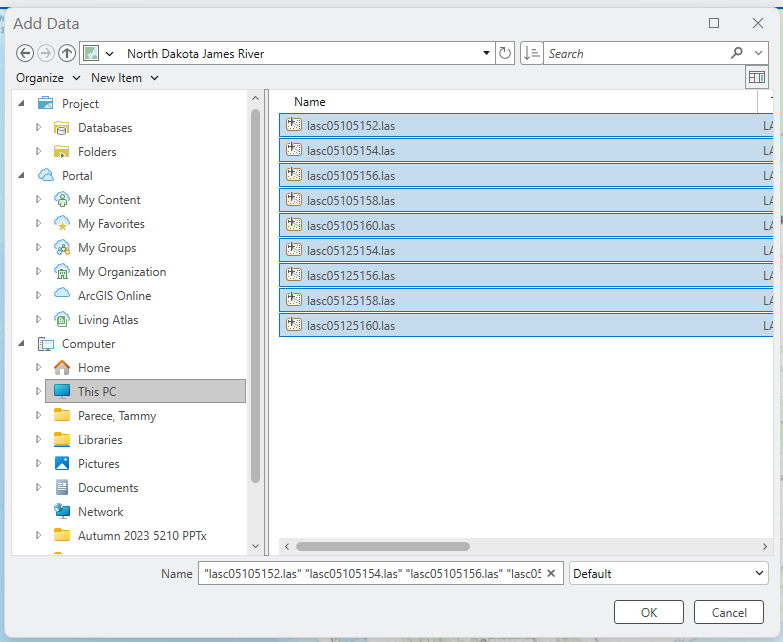The image size is (783, 642).
Task: Expand the Folders node
Action: coord(38,151)
